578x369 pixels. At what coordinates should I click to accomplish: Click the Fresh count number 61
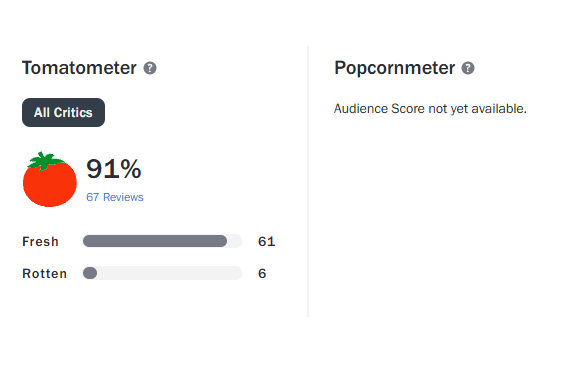(267, 241)
